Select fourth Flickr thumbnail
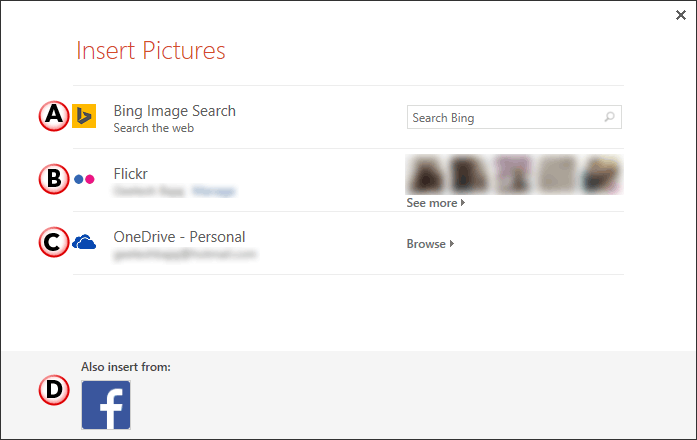Screen dimensions: 697x440 (557, 174)
